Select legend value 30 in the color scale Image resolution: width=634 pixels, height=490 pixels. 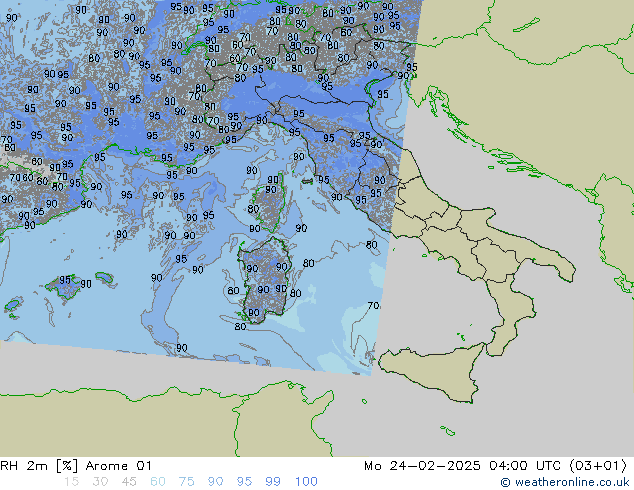coord(100,482)
